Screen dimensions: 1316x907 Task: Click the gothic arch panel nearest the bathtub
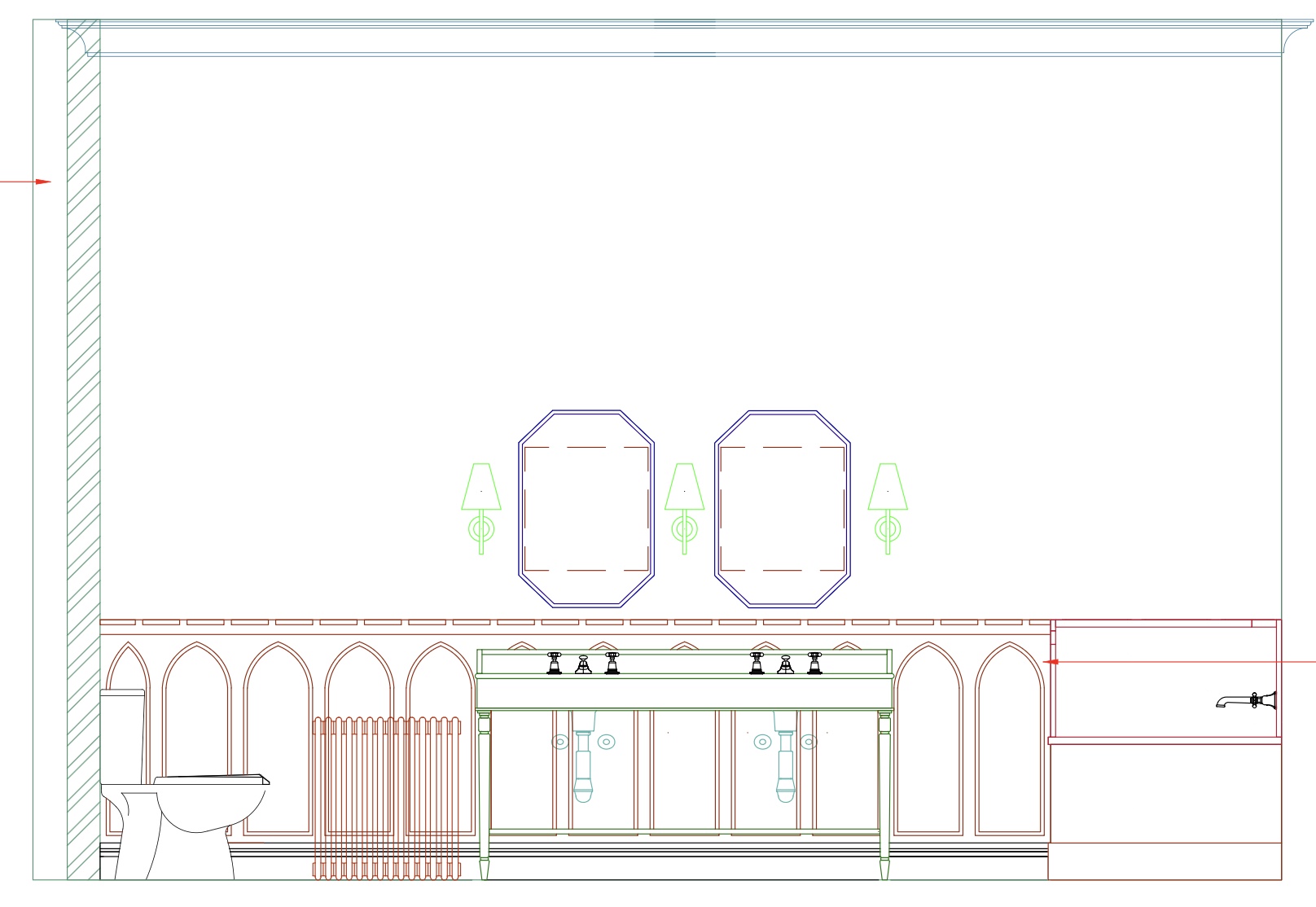point(1010,737)
